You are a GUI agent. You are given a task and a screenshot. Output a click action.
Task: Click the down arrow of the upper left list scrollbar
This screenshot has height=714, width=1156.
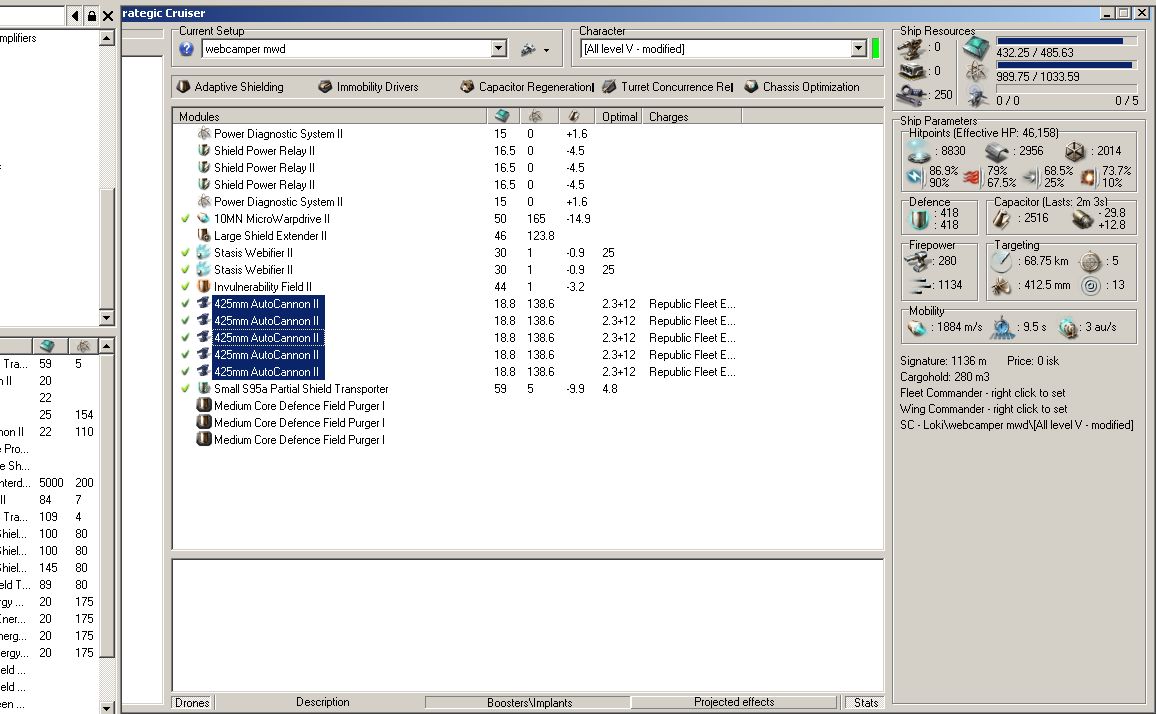coord(106,318)
